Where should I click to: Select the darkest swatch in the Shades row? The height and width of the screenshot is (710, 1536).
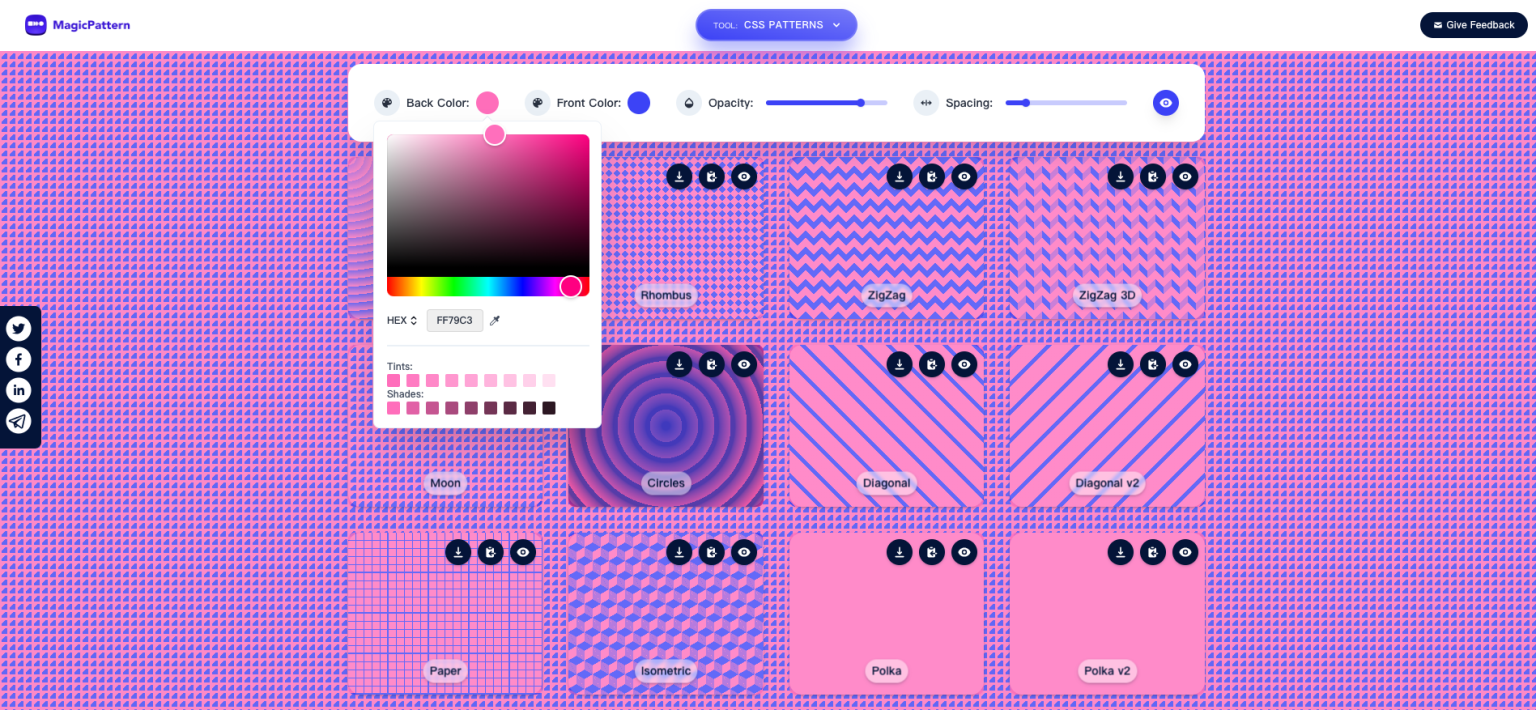tap(549, 408)
